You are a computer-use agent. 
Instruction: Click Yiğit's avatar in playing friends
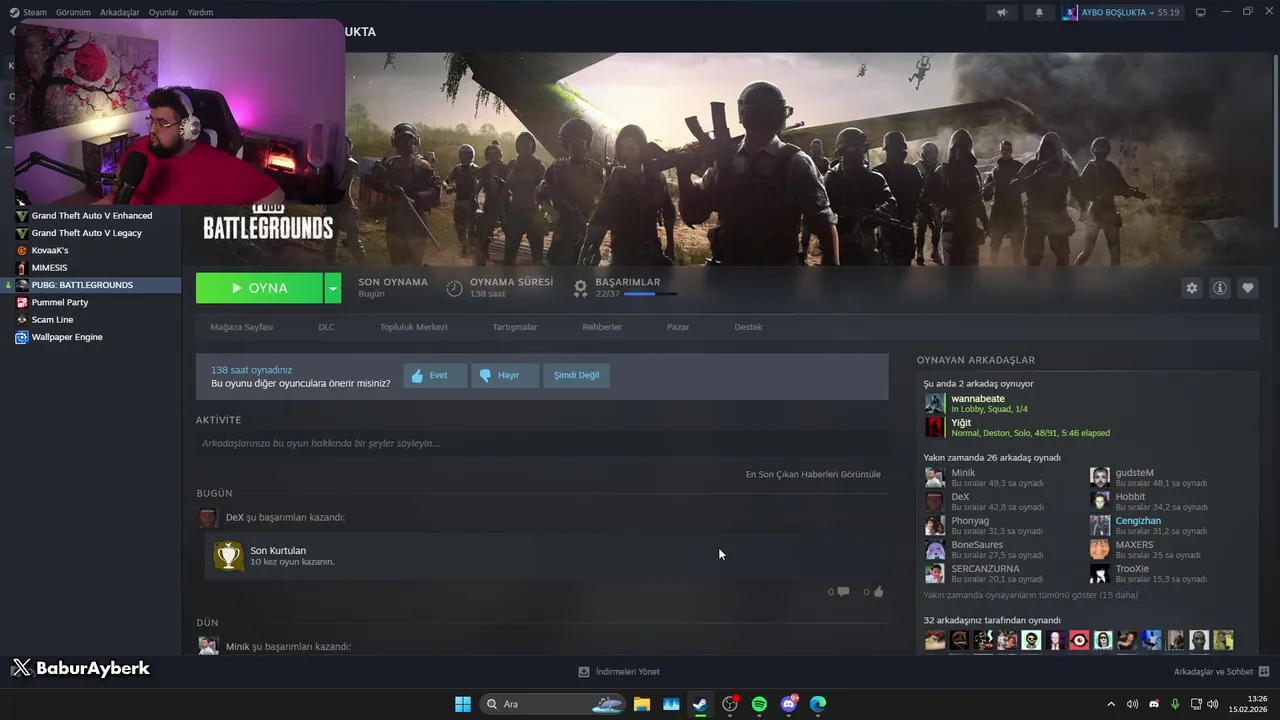click(934, 428)
